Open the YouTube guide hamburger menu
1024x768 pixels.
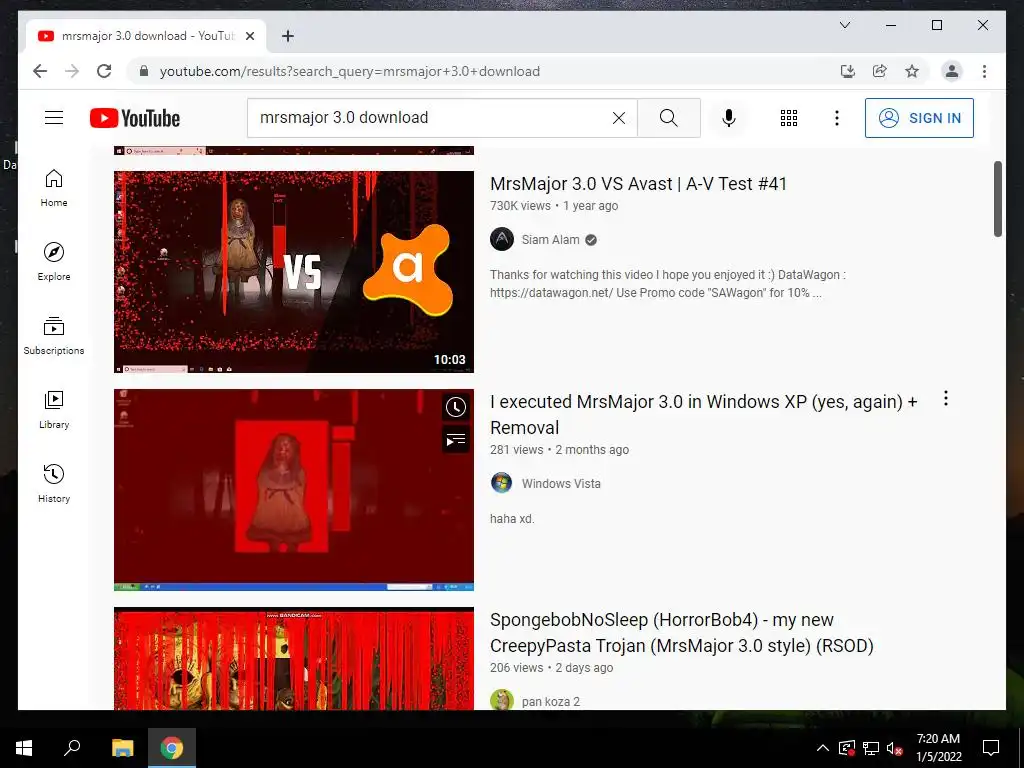coord(54,118)
